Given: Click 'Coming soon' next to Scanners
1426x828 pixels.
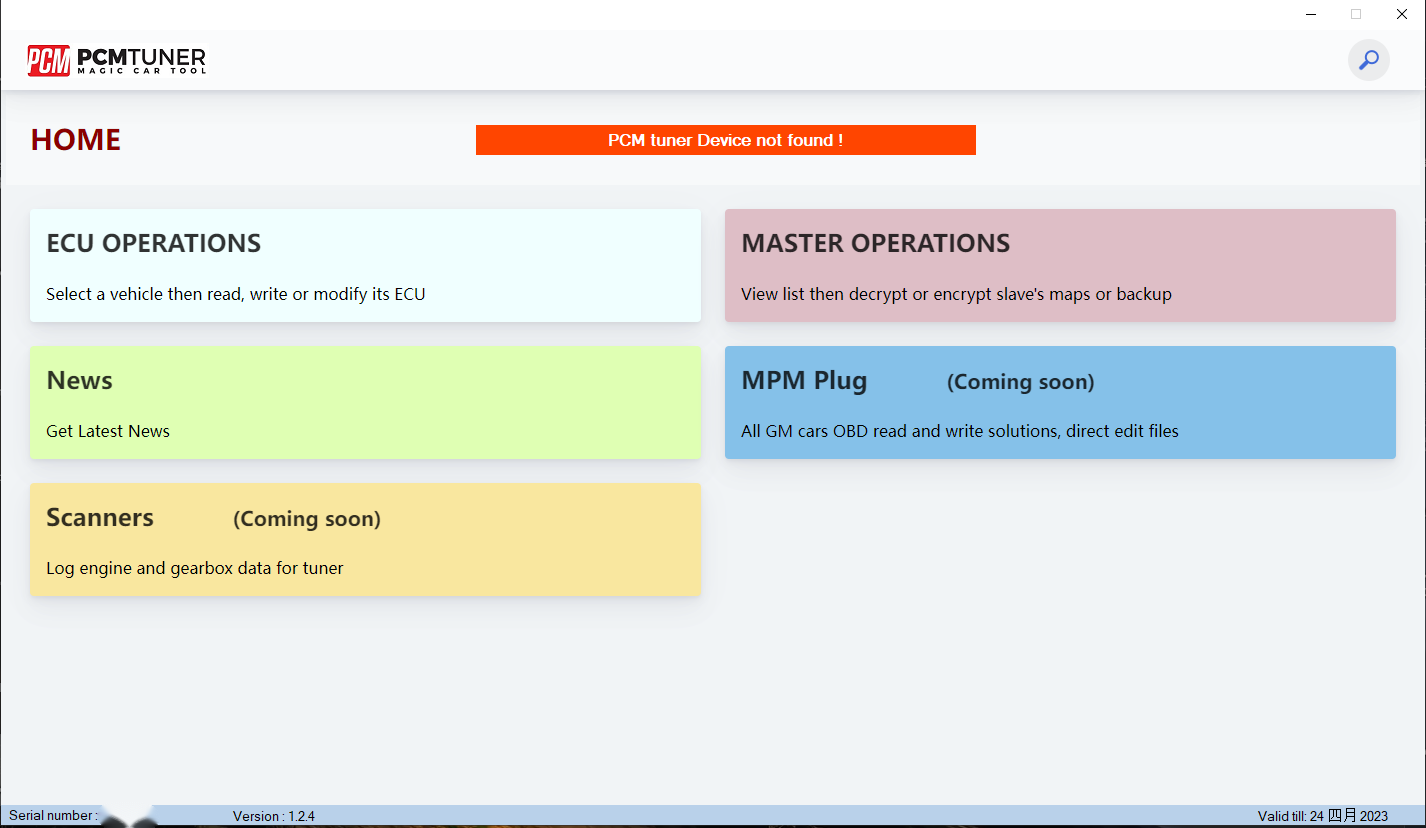Looking at the screenshot, I should click(306, 519).
